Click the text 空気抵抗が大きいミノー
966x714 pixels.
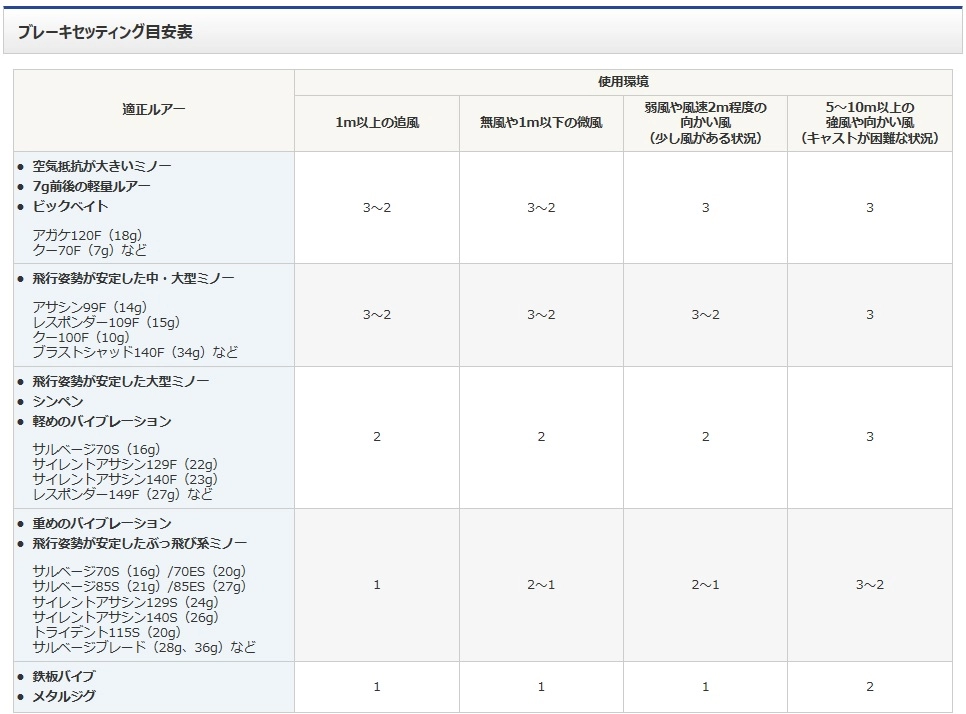pyautogui.click(x=102, y=166)
